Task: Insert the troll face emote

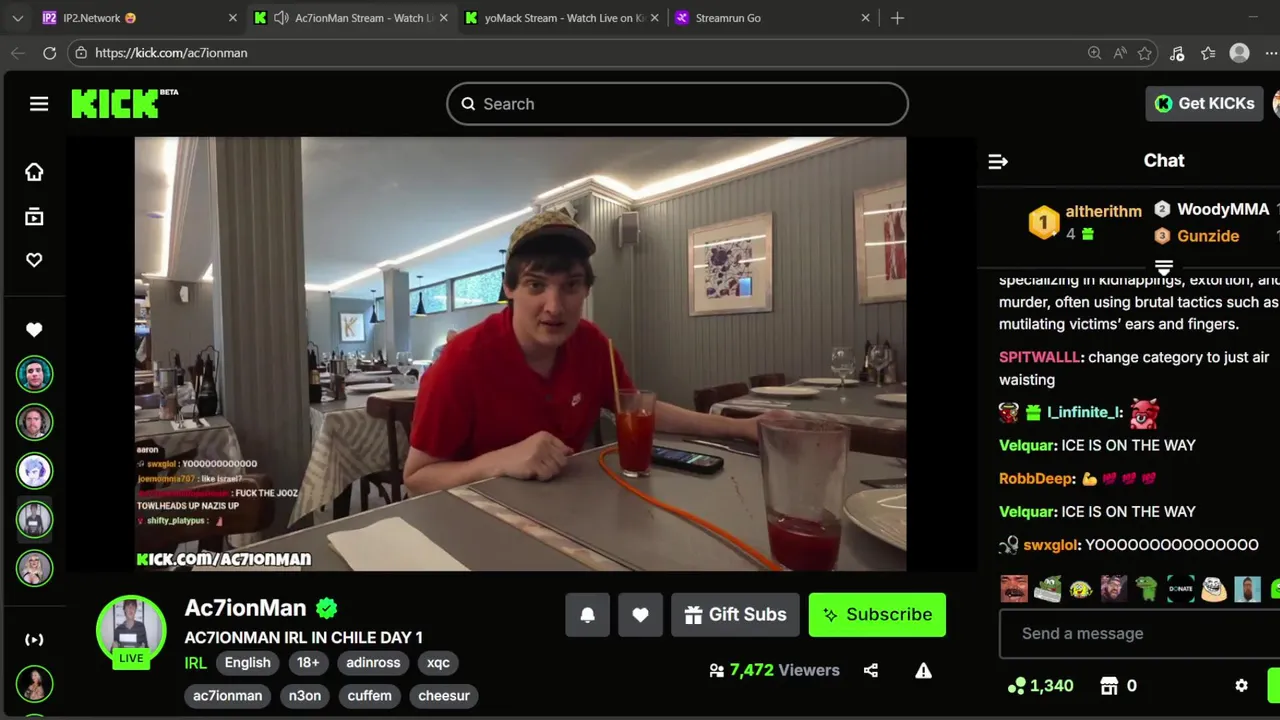Action: [x=1214, y=589]
